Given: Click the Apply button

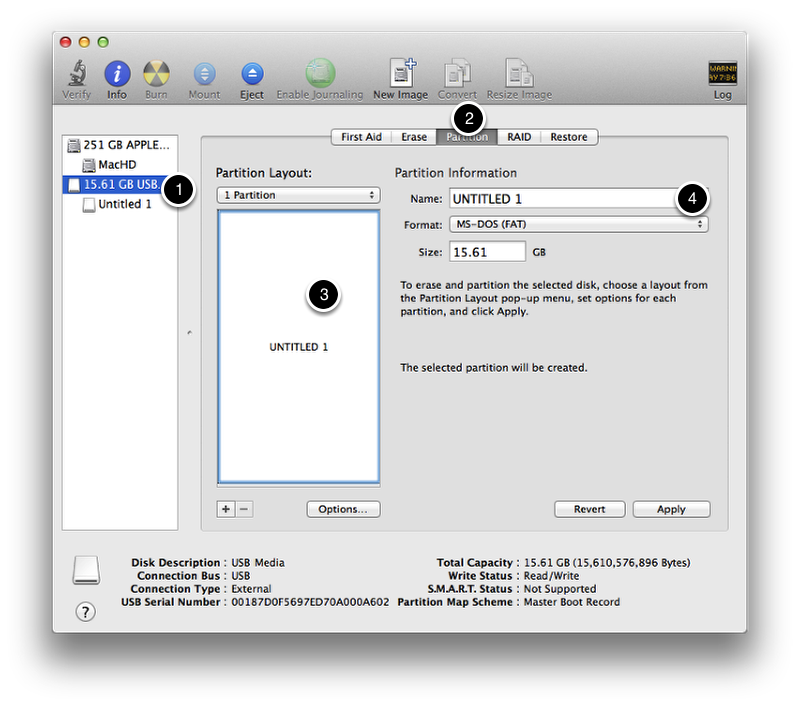Looking at the screenshot, I should pyautogui.click(x=671, y=509).
